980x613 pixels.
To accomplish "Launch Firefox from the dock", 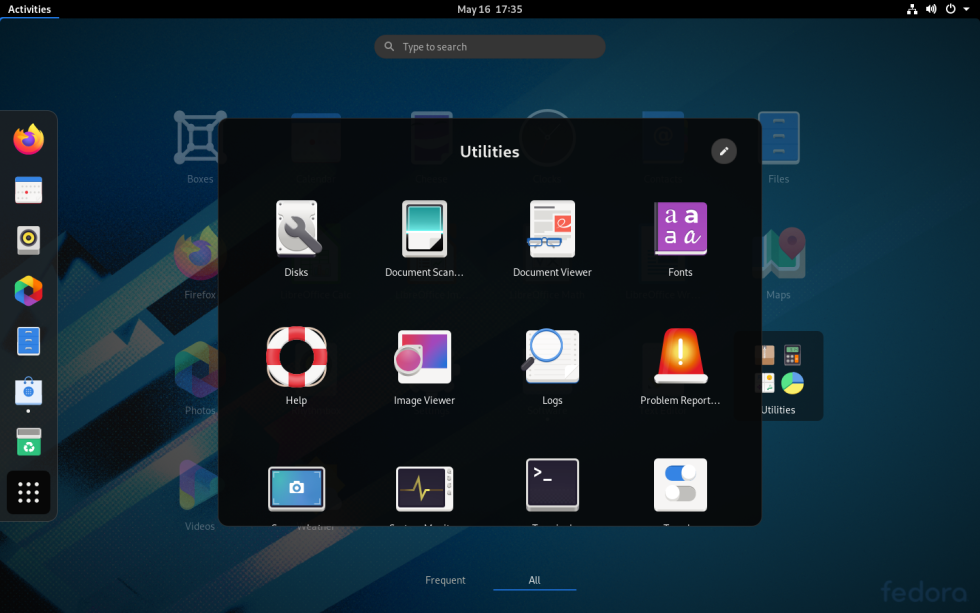I will [28, 139].
